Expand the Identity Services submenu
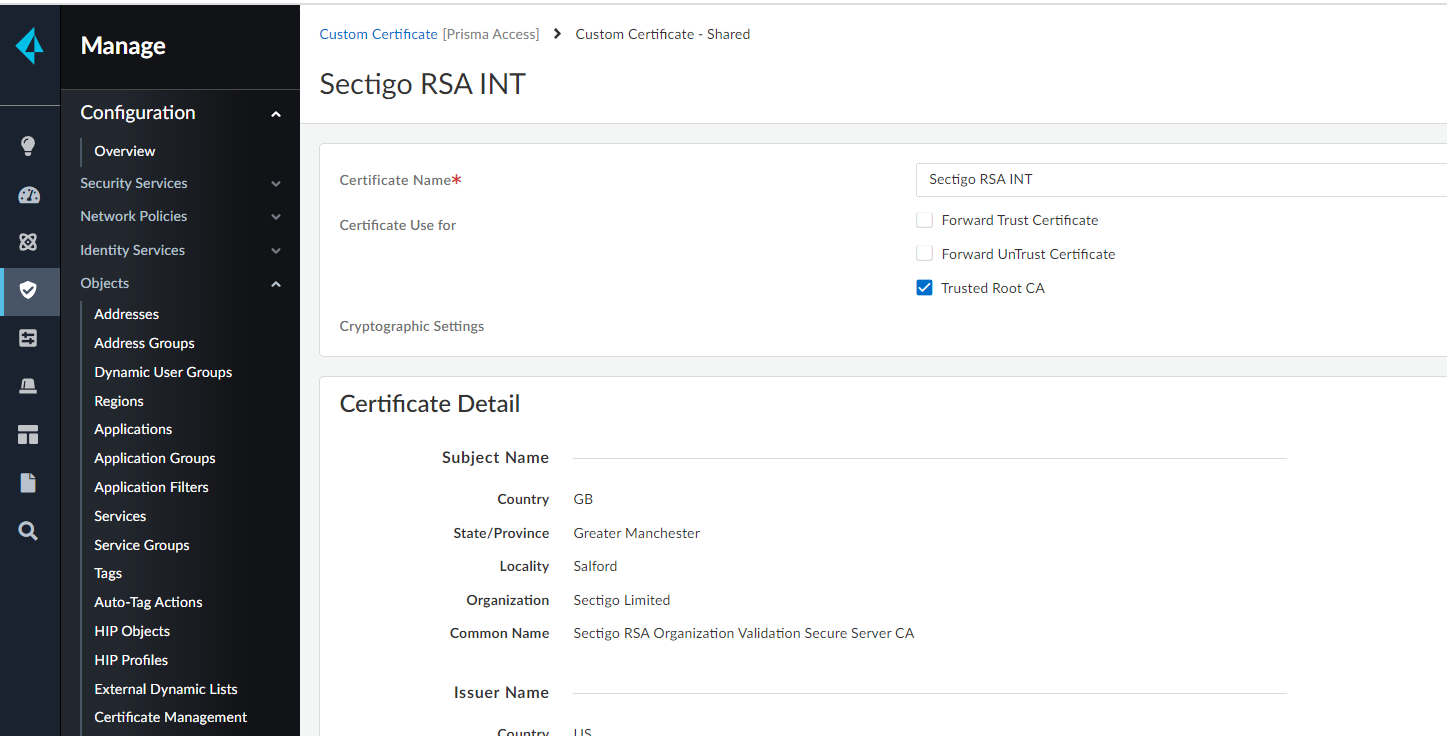Screen dimensions: 1447x736 tap(276, 251)
